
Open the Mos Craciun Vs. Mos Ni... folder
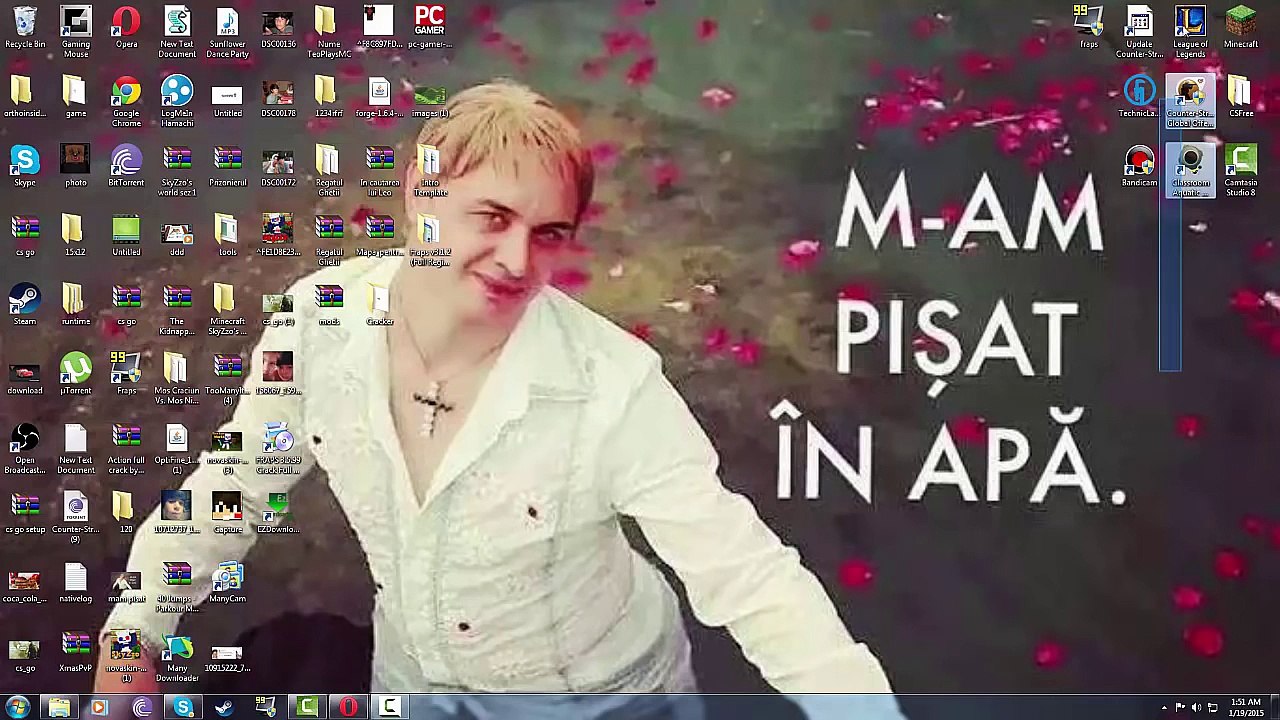(177, 379)
